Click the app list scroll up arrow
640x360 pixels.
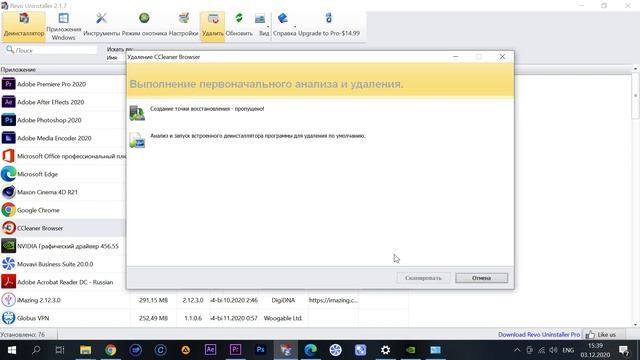coord(636,69)
